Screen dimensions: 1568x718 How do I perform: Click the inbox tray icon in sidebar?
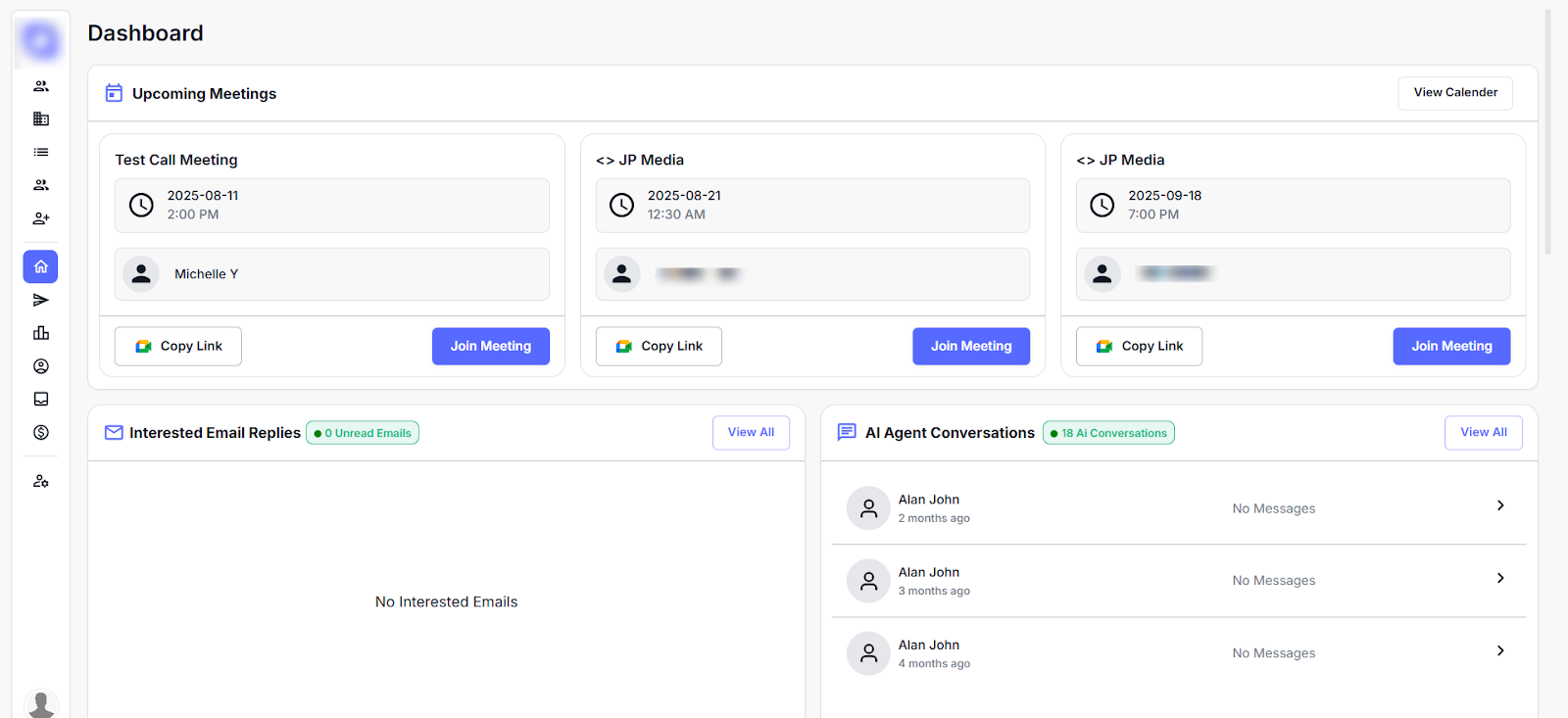point(40,399)
